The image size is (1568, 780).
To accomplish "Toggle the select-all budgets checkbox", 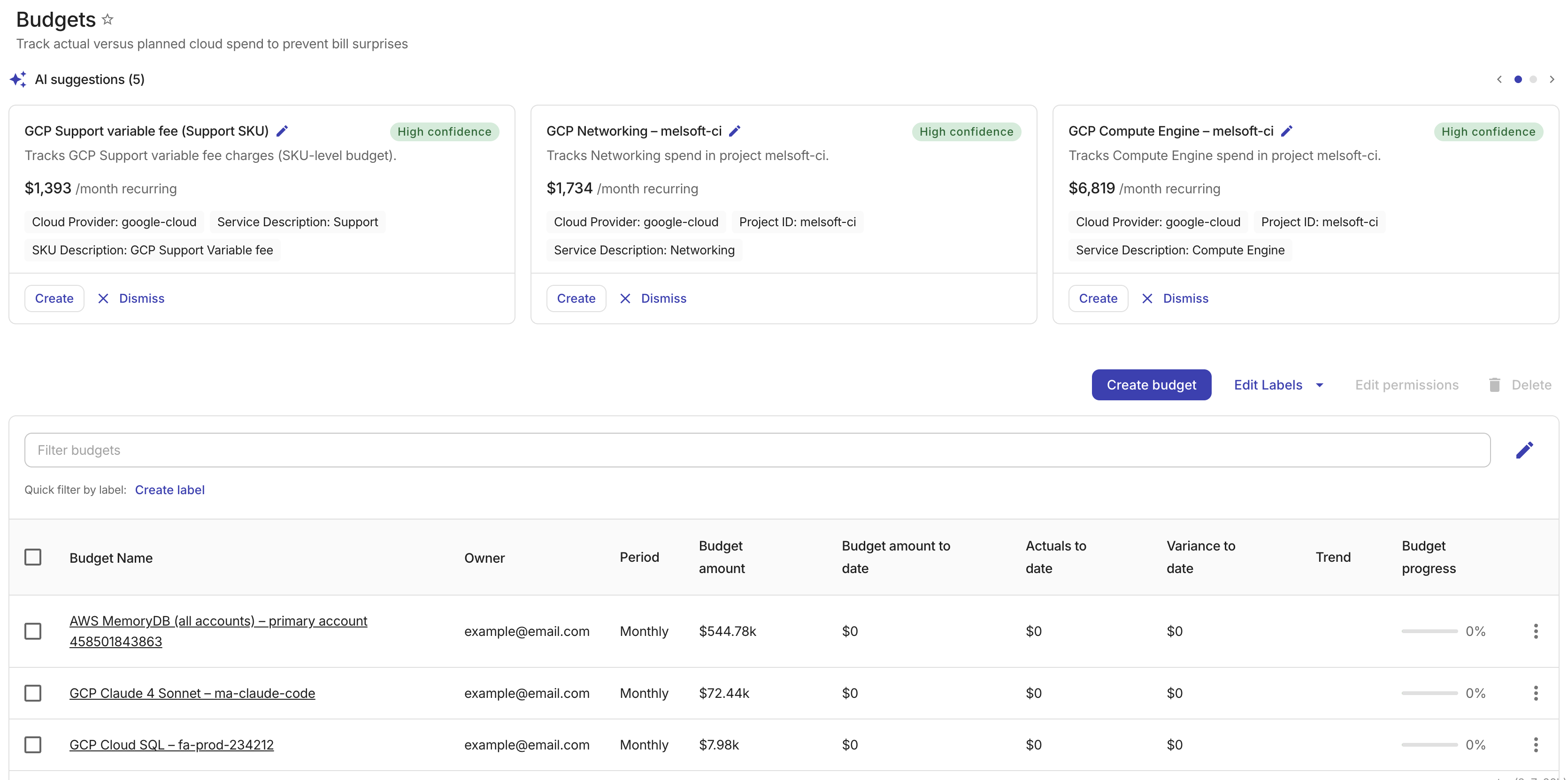I will tap(33, 558).
